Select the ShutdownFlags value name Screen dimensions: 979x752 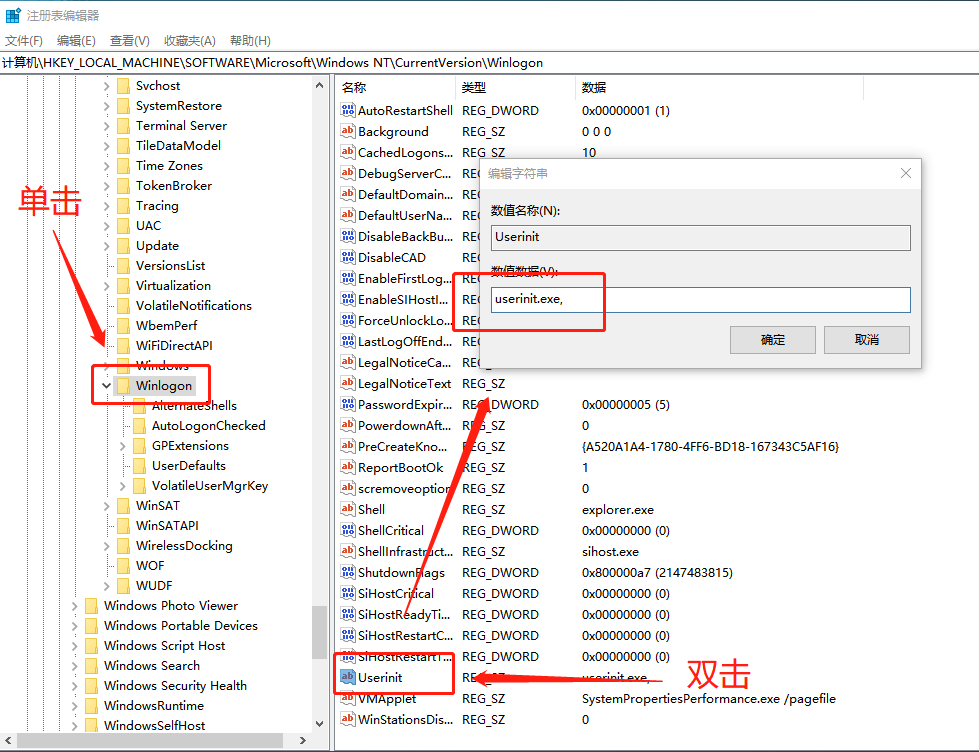click(401, 572)
